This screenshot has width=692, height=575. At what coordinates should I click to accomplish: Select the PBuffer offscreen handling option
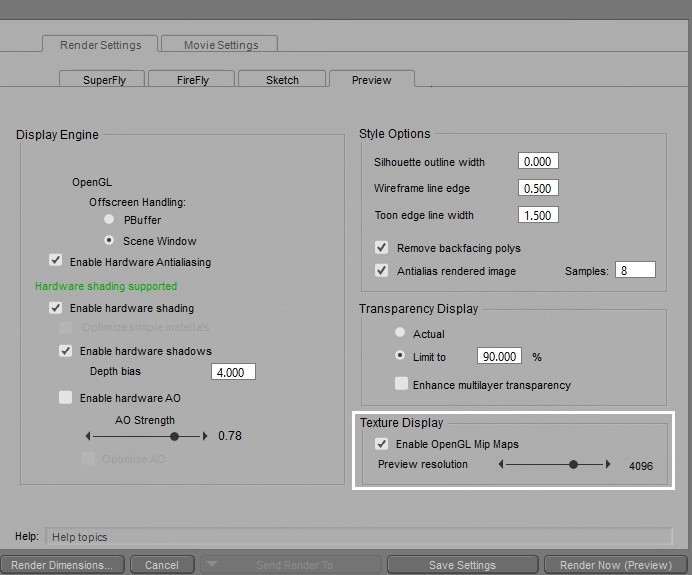[x=109, y=220]
